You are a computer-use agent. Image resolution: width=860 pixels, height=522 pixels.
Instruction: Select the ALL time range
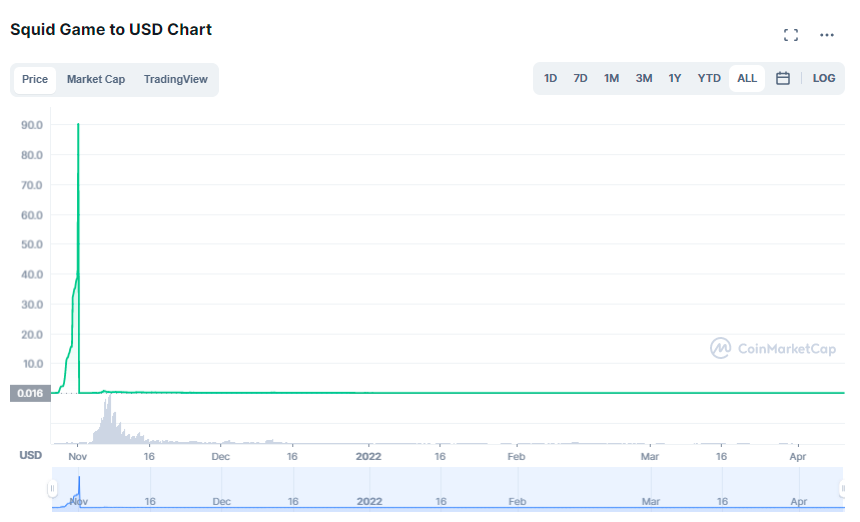(746, 78)
